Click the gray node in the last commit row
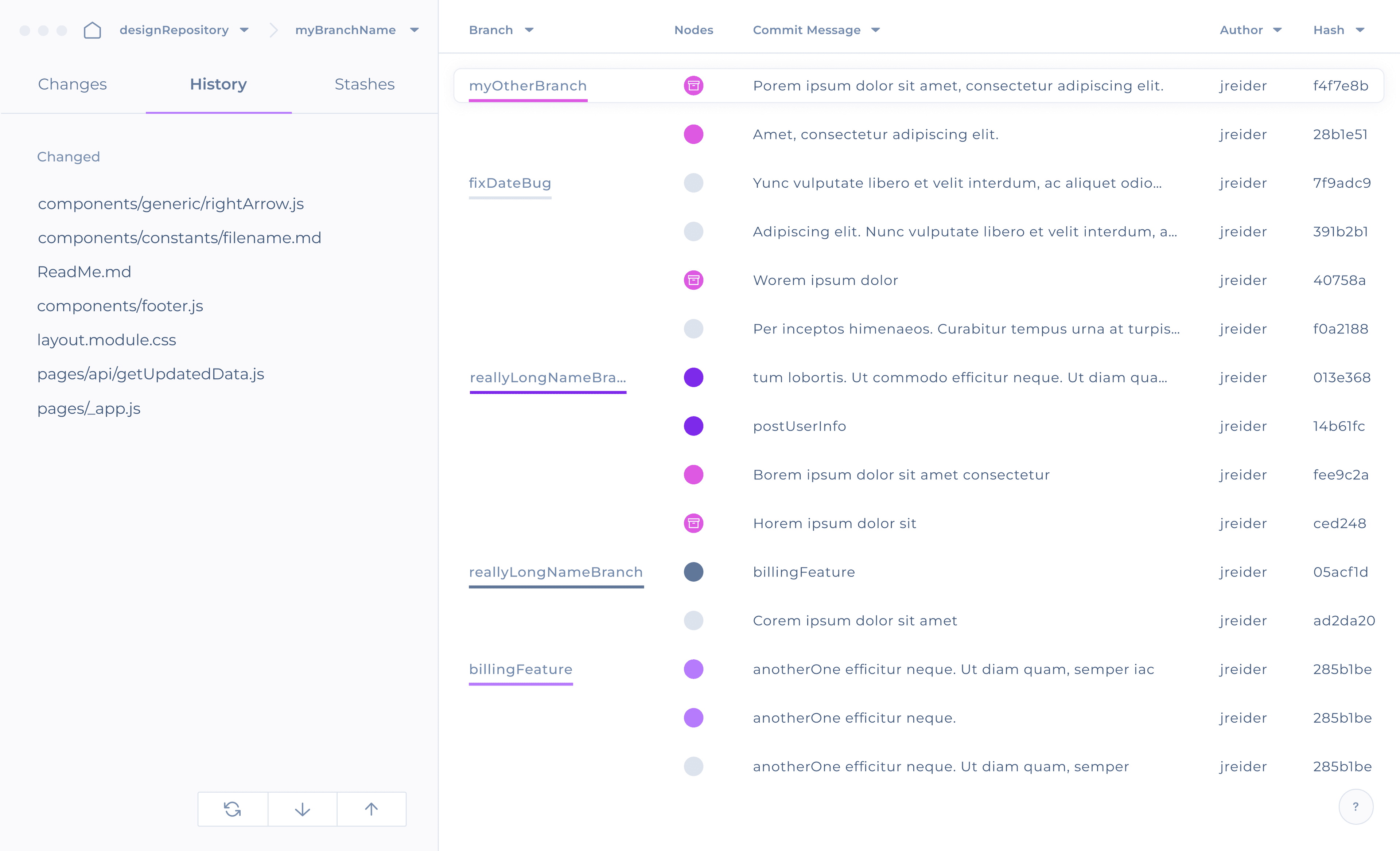This screenshot has height=851, width=1400. (x=693, y=766)
